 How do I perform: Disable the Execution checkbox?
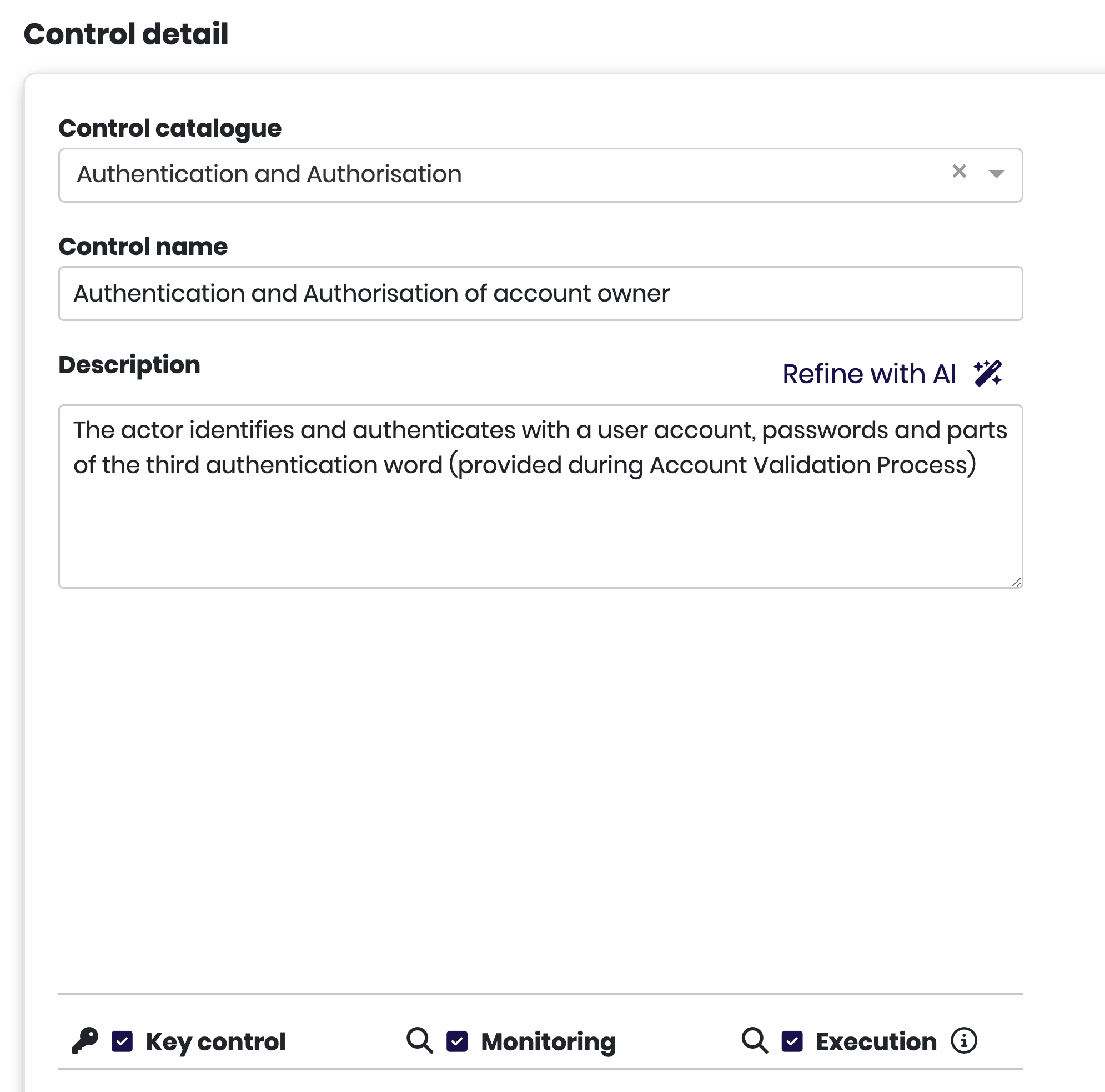792,1041
